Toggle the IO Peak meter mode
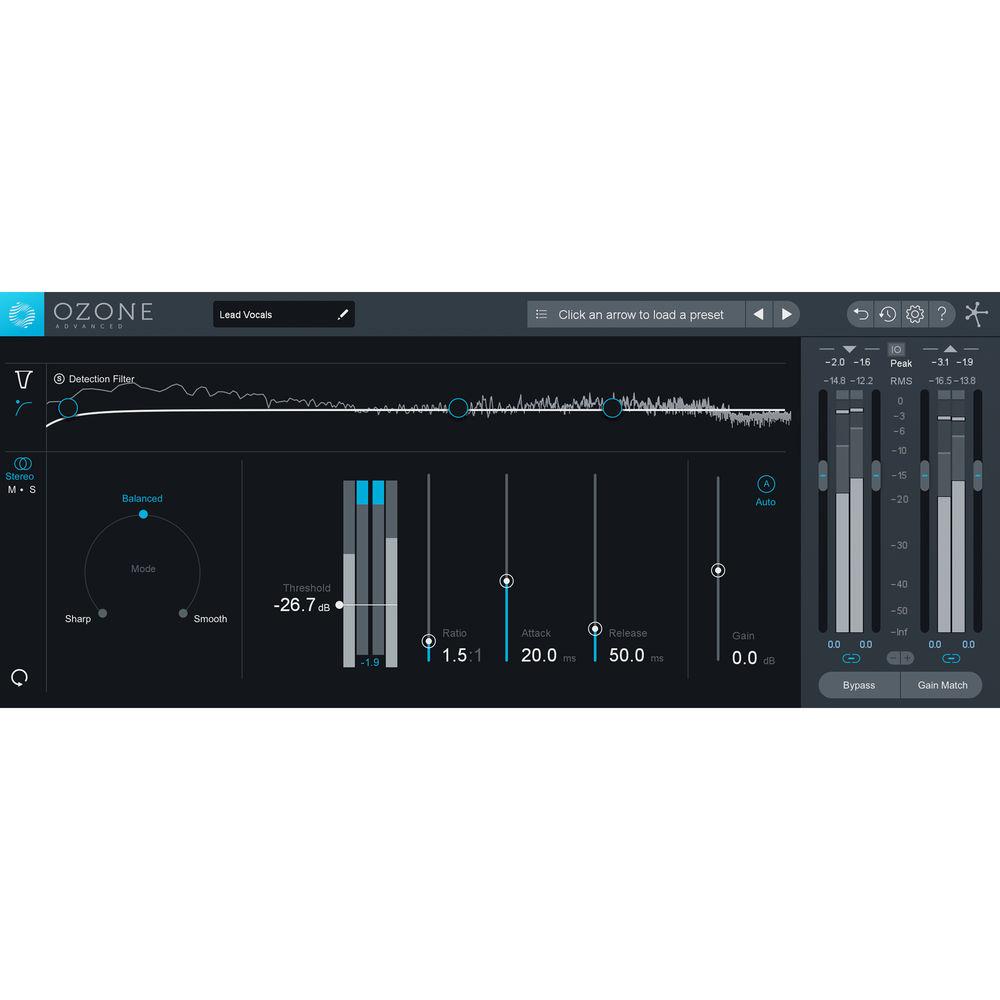This screenshot has height=1000, width=1000. 898,349
